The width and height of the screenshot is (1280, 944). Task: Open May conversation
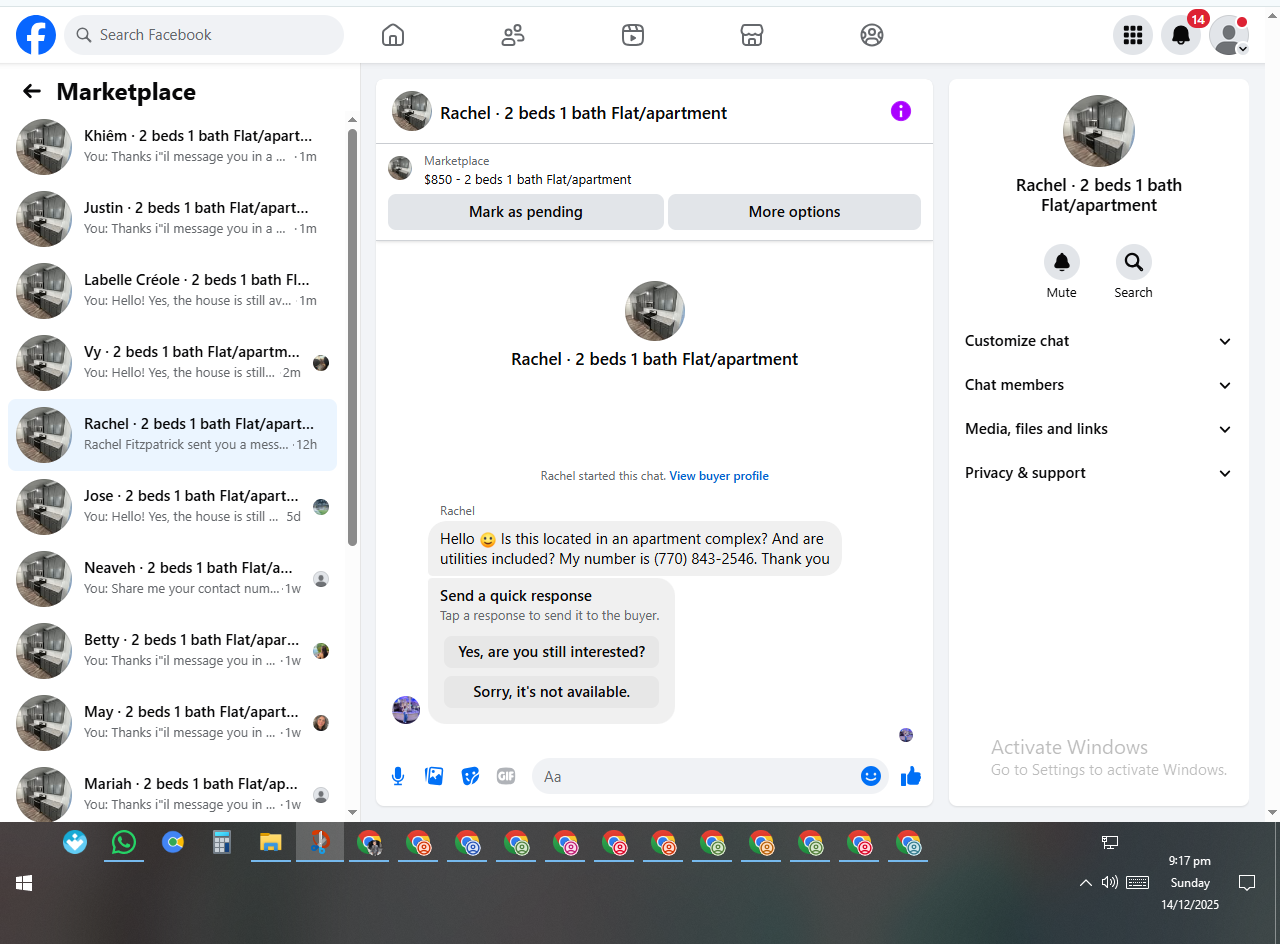click(172, 722)
